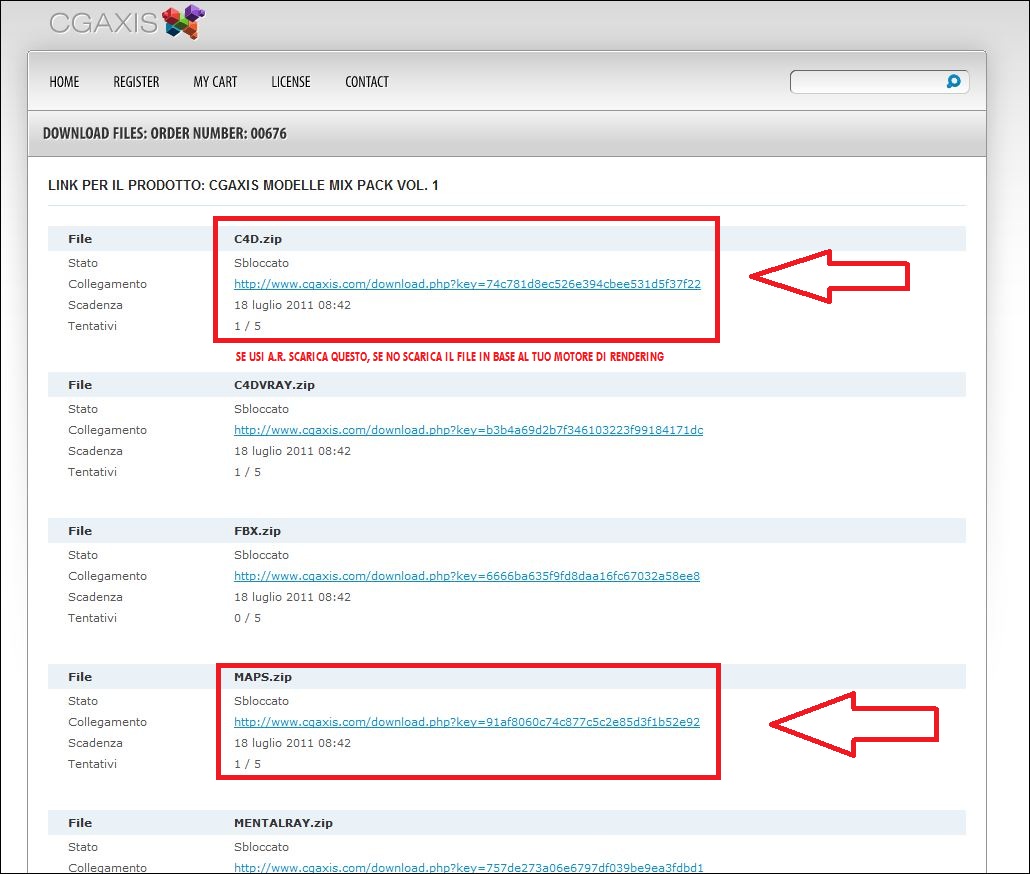Open the C4DVRAY.zip download link
Image resolution: width=1030 pixels, height=874 pixels.
pyautogui.click(x=468, y=429)
